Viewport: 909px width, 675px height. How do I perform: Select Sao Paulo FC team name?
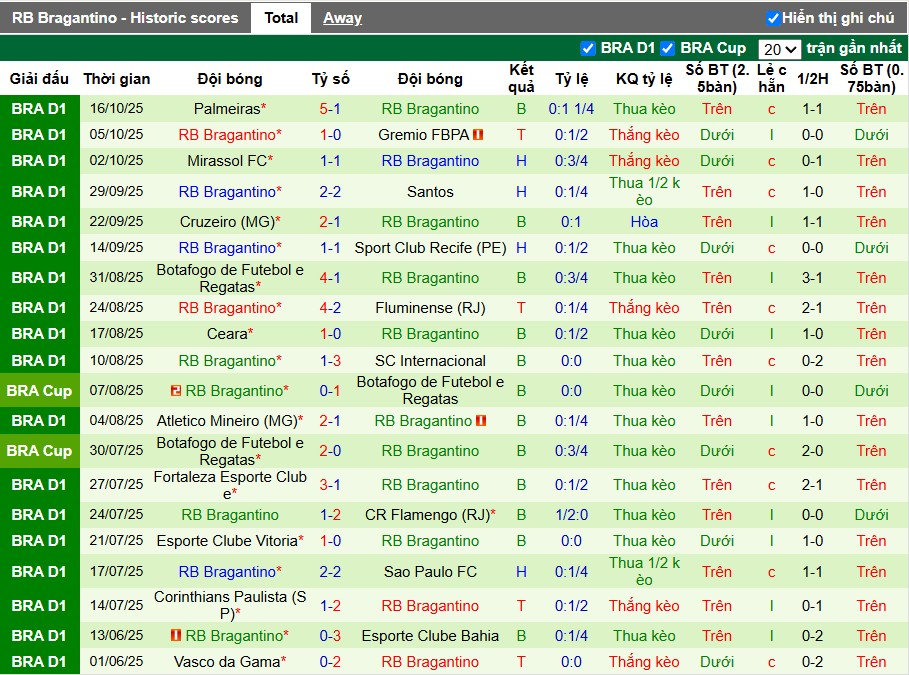tap(430, 572)
